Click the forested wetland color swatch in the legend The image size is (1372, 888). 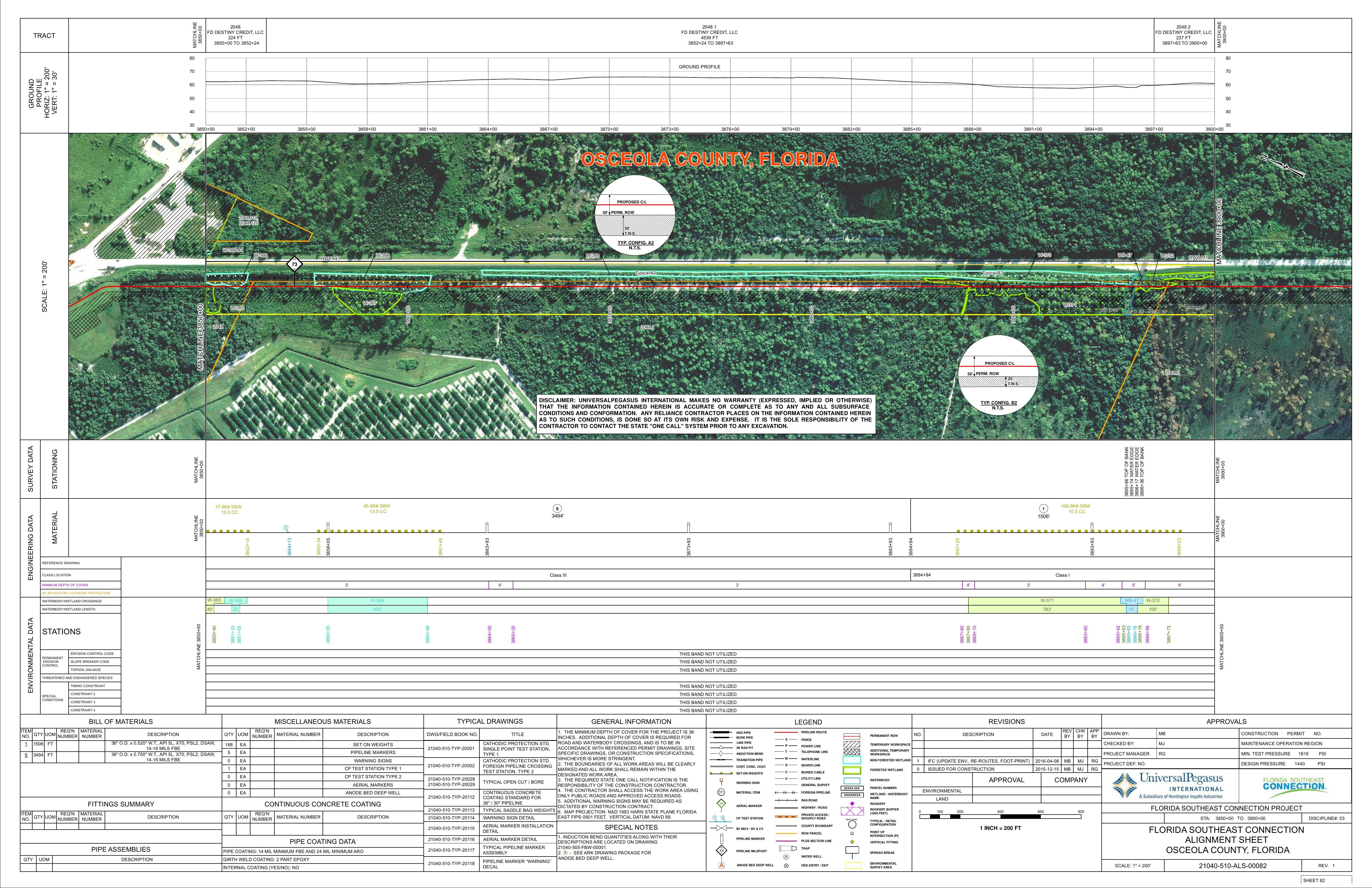click(851, 770)
